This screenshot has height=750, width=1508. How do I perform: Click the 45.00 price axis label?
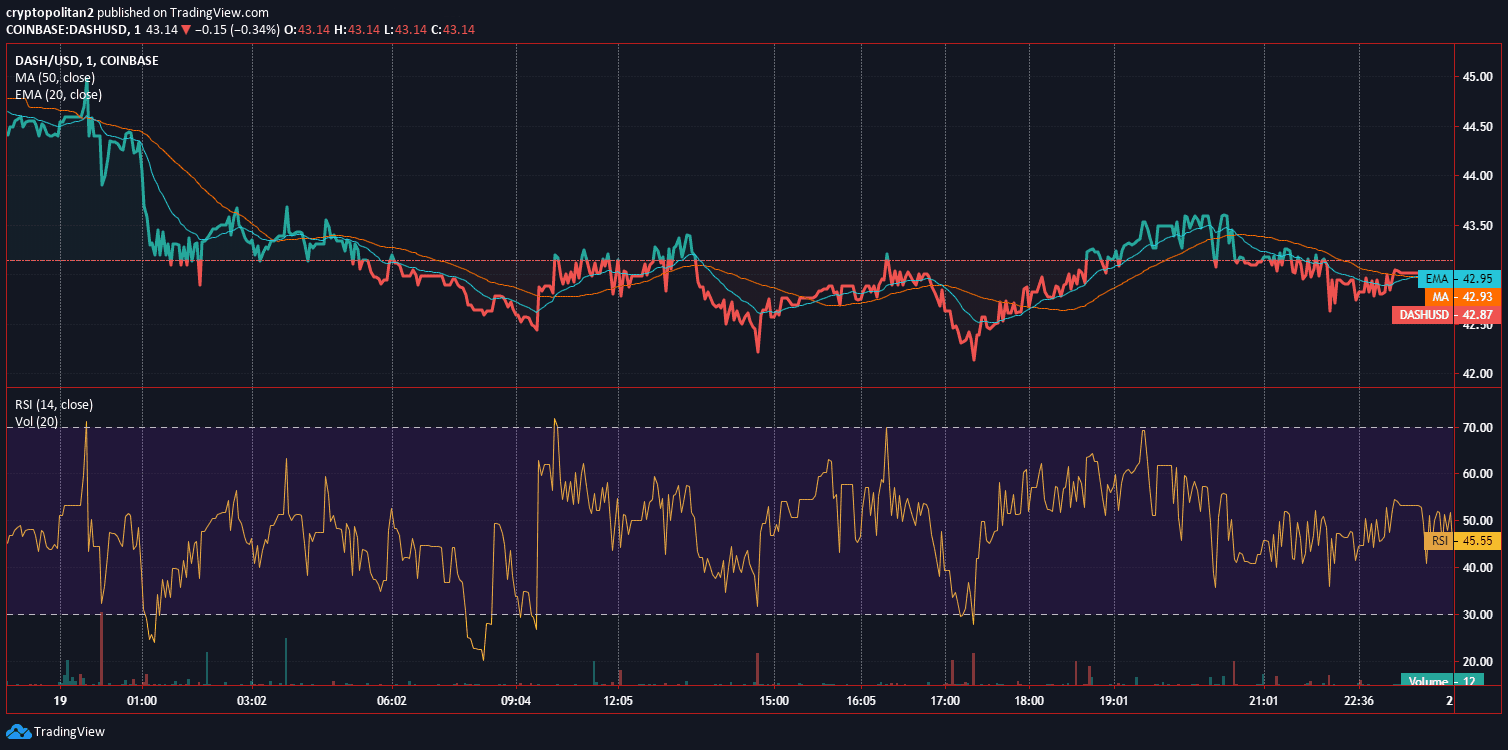click(1478, 77)
